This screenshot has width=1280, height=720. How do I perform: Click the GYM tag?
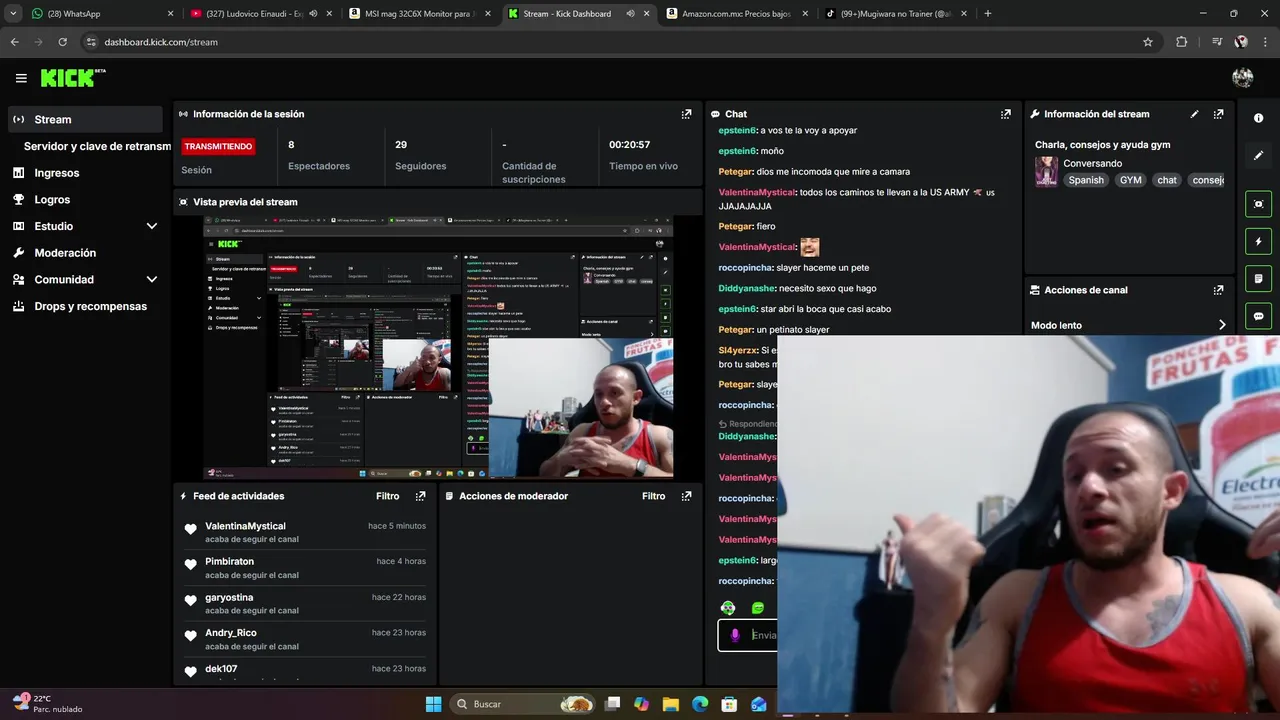point(1130,180)
